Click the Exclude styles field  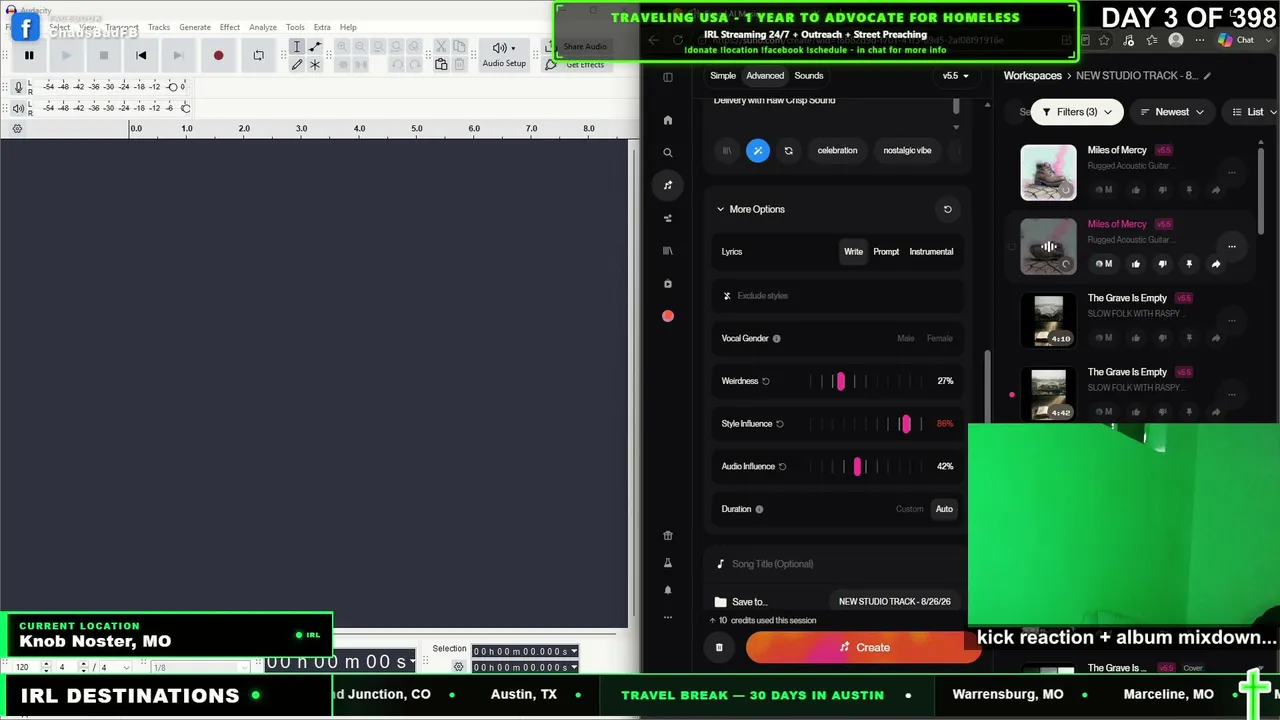836,296
